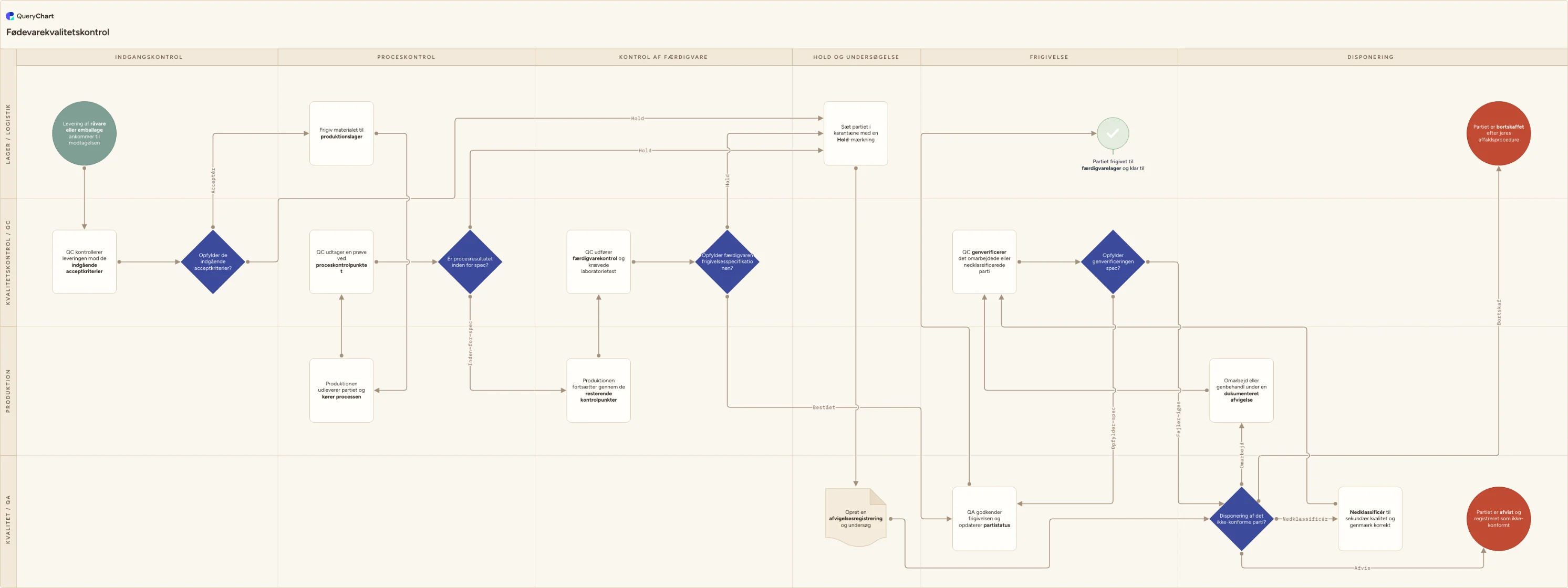1568x588 pixels.
Task: Select the red 'Partiet er bortskaffet' end node
Action: (1498, 133)
